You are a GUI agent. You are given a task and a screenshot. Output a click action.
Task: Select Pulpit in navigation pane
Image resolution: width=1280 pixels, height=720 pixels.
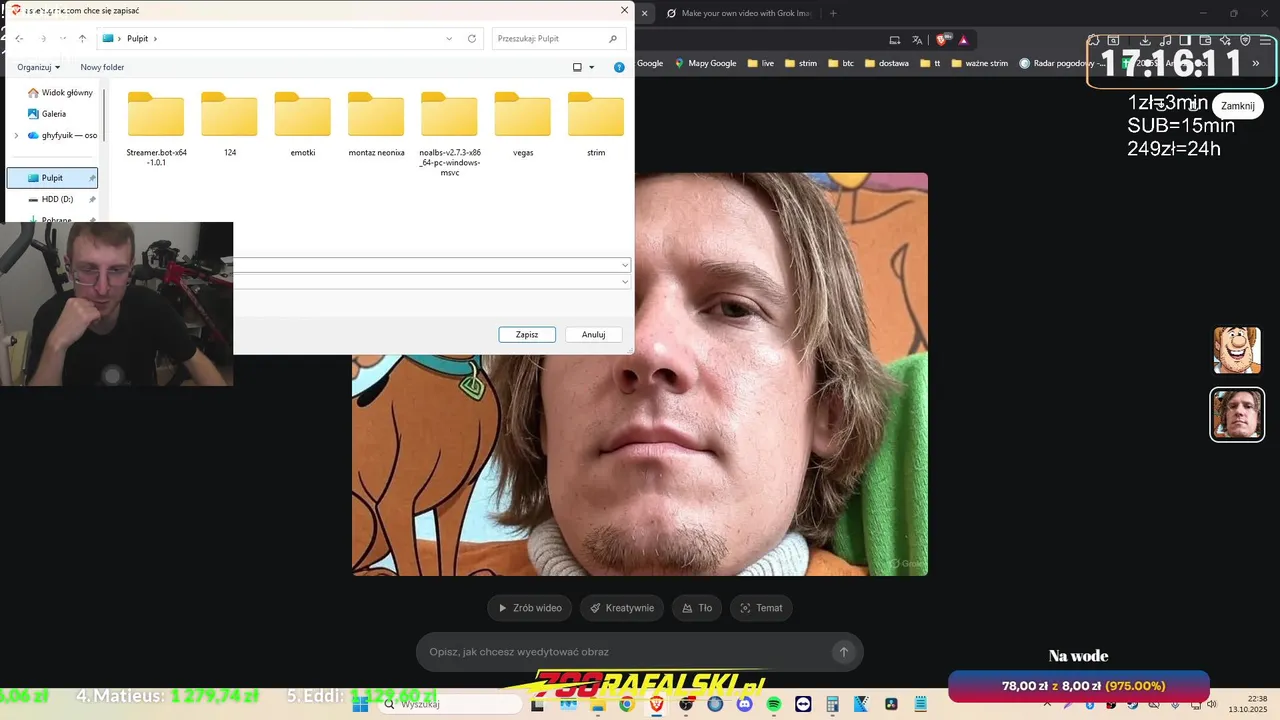(52, 178)
